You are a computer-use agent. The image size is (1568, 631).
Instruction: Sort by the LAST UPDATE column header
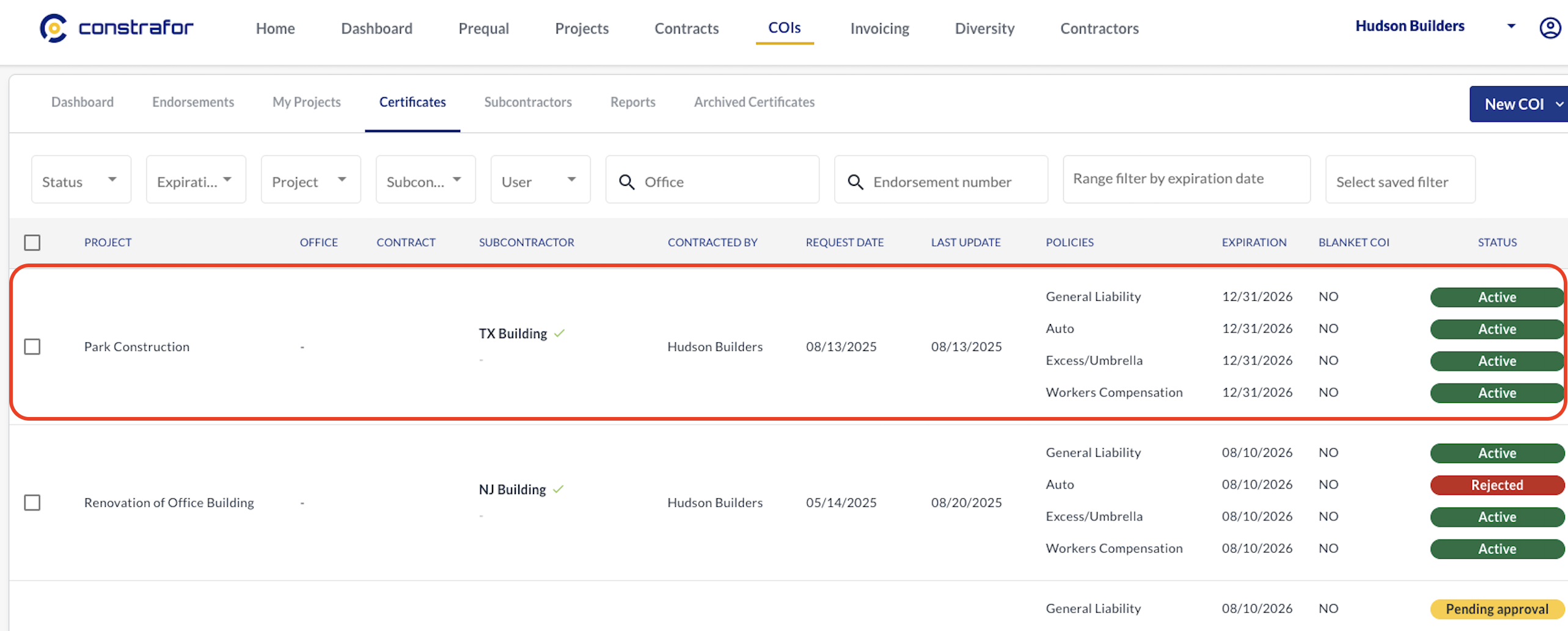pyautogui.click(x=965, y=243)
